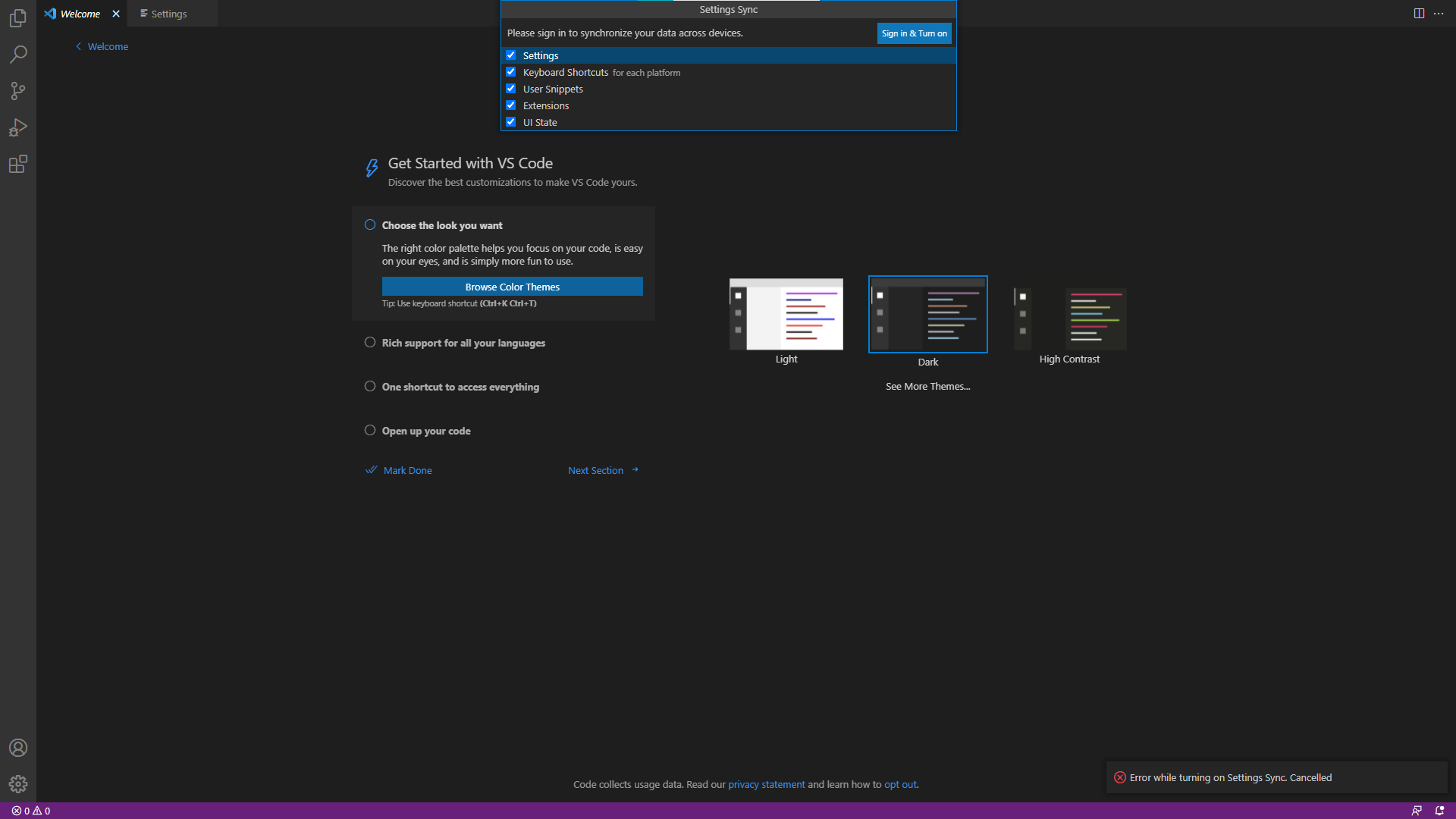This screenshot has height=819, width=1456.
Task: Switch to the Settings editor tab
Action: click(x=168, y=14)
